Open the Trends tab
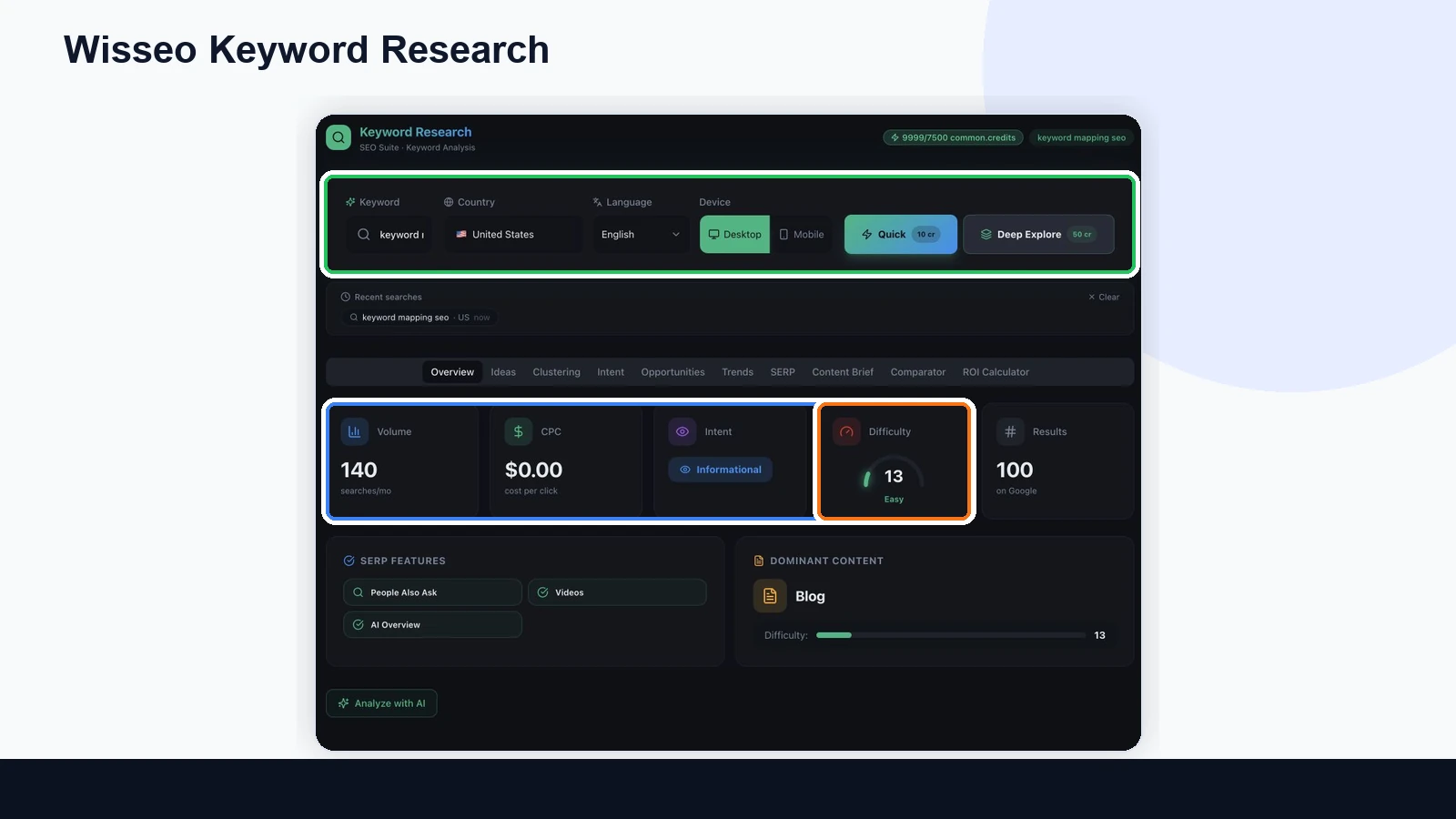Image resolution: width=1456 pixels, height=819 pixels. tap(737, 372)
